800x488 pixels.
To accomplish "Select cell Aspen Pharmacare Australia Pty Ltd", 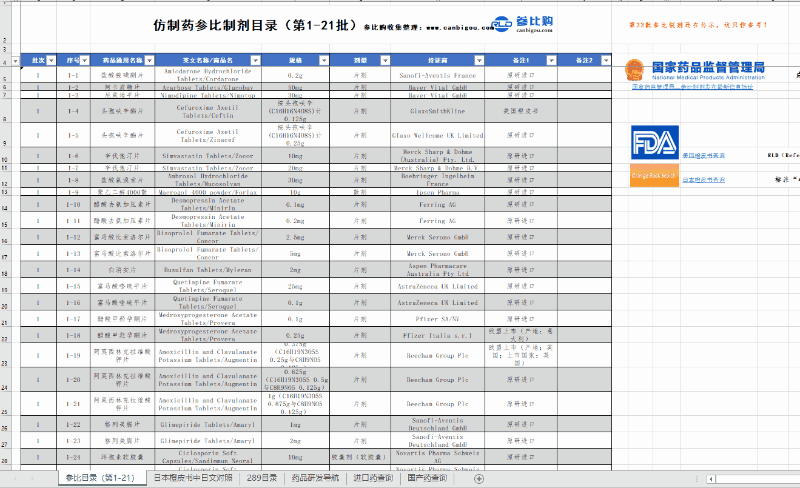I will point(437,270).
